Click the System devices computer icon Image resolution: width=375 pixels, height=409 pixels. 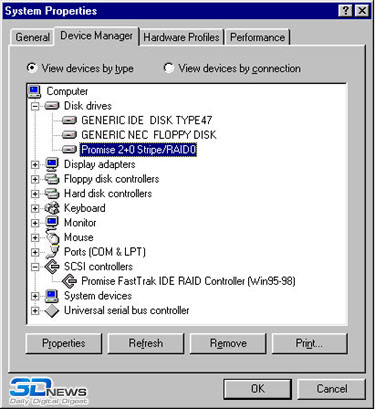point(52,296)
